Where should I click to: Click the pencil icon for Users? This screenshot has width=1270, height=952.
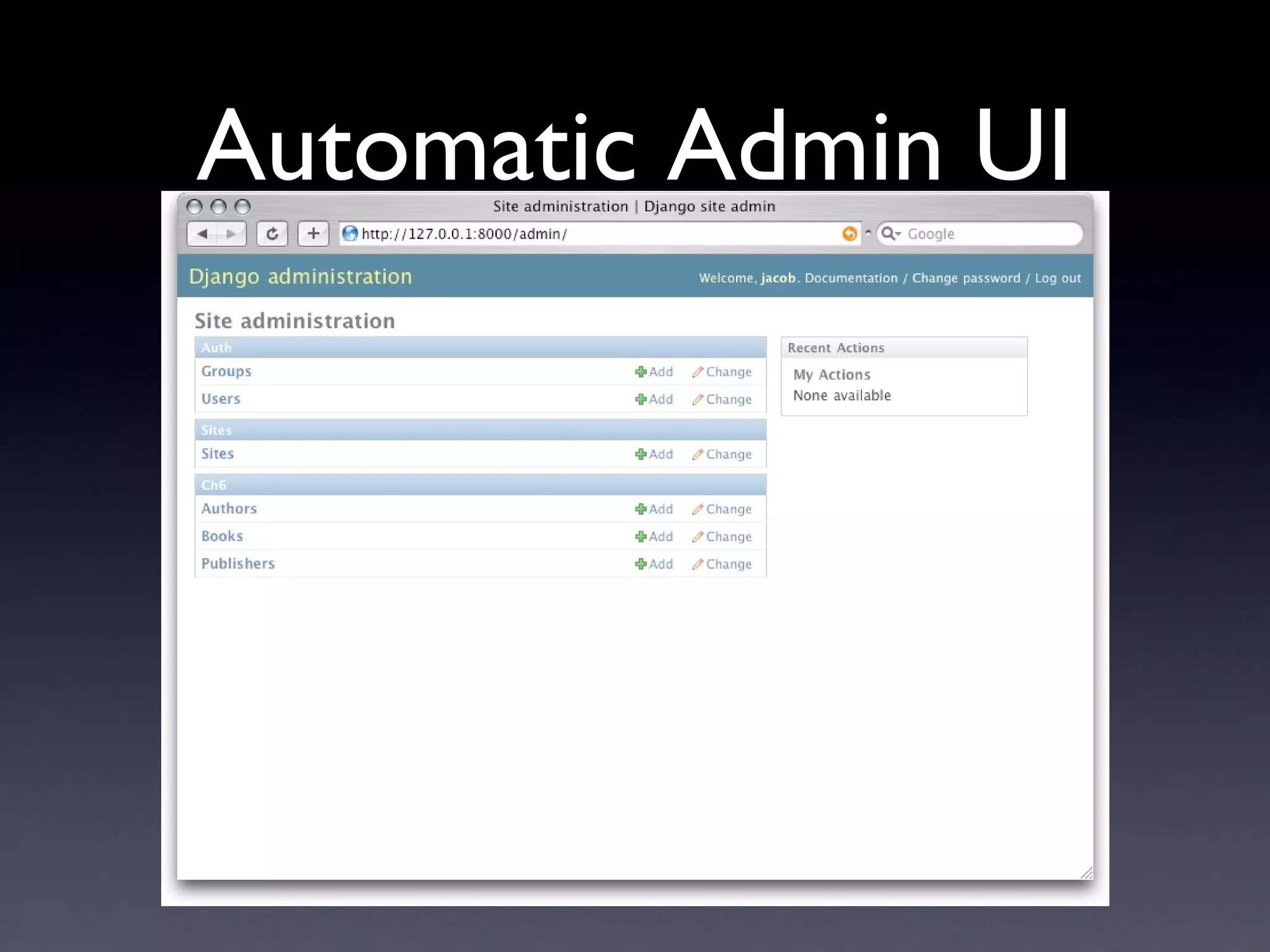pos(698,399)
